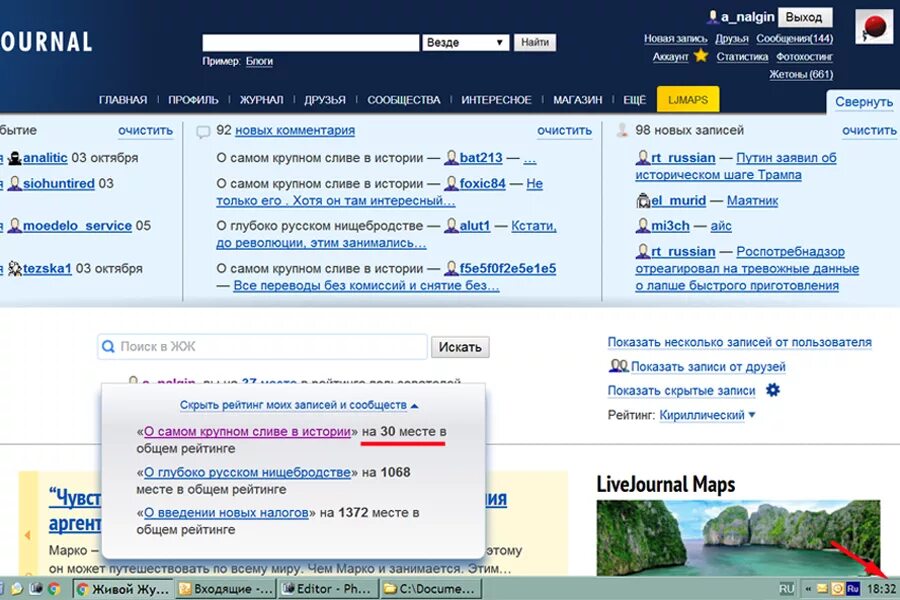Open the СООБЩЕСТВА menu item
This screenshot has width=900, height=600.
coord(404,100)
